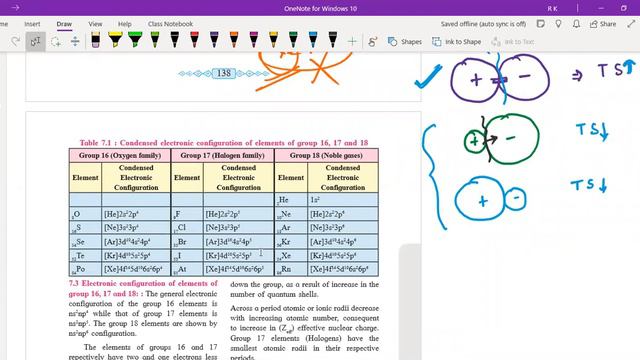Enable Ink to Shape
640x360 pixels.
coord(456,42)
